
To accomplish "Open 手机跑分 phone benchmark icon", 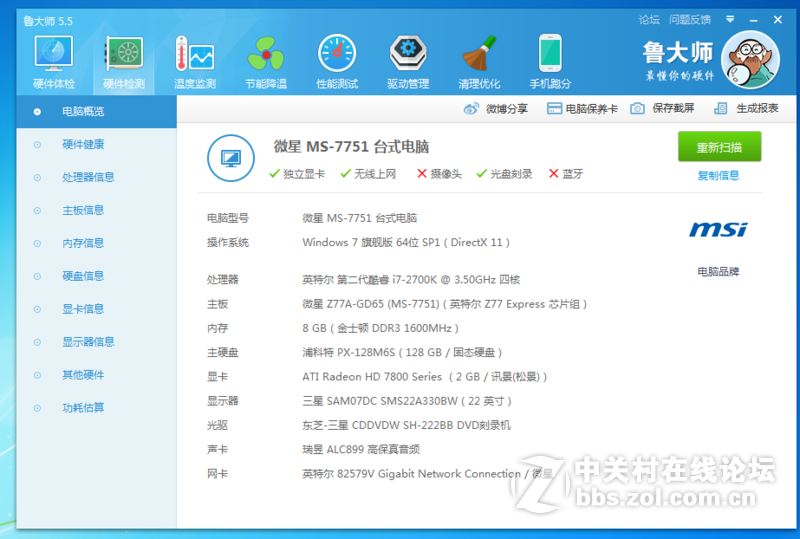I will (x=550, y=54).
